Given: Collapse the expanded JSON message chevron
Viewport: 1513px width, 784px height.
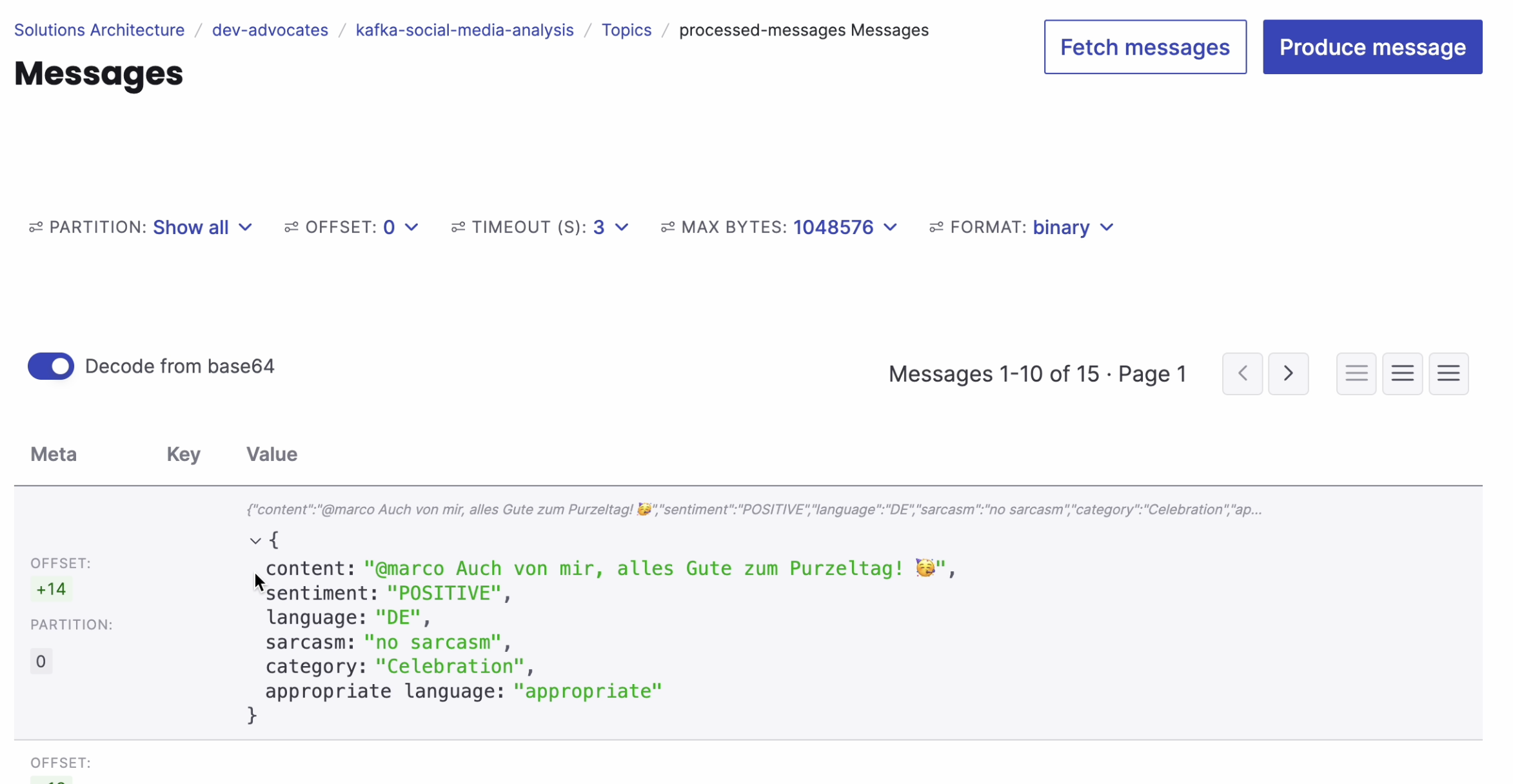Looking at the screenshot, I should [255, 540].
